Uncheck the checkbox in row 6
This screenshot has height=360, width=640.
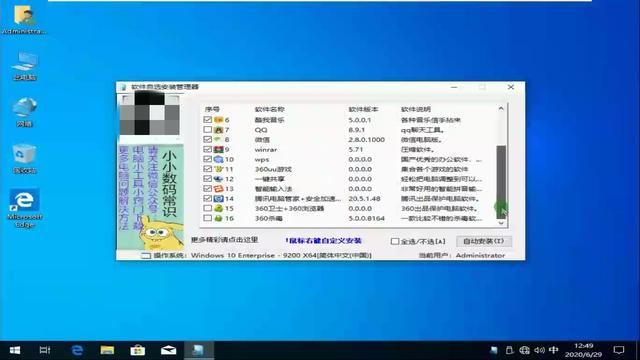pos(207,120)
